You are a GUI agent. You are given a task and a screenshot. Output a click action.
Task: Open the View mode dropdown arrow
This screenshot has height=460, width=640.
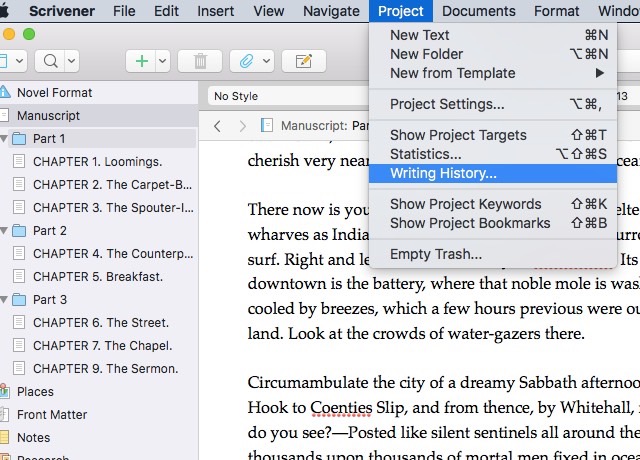(x=19, y=61)
